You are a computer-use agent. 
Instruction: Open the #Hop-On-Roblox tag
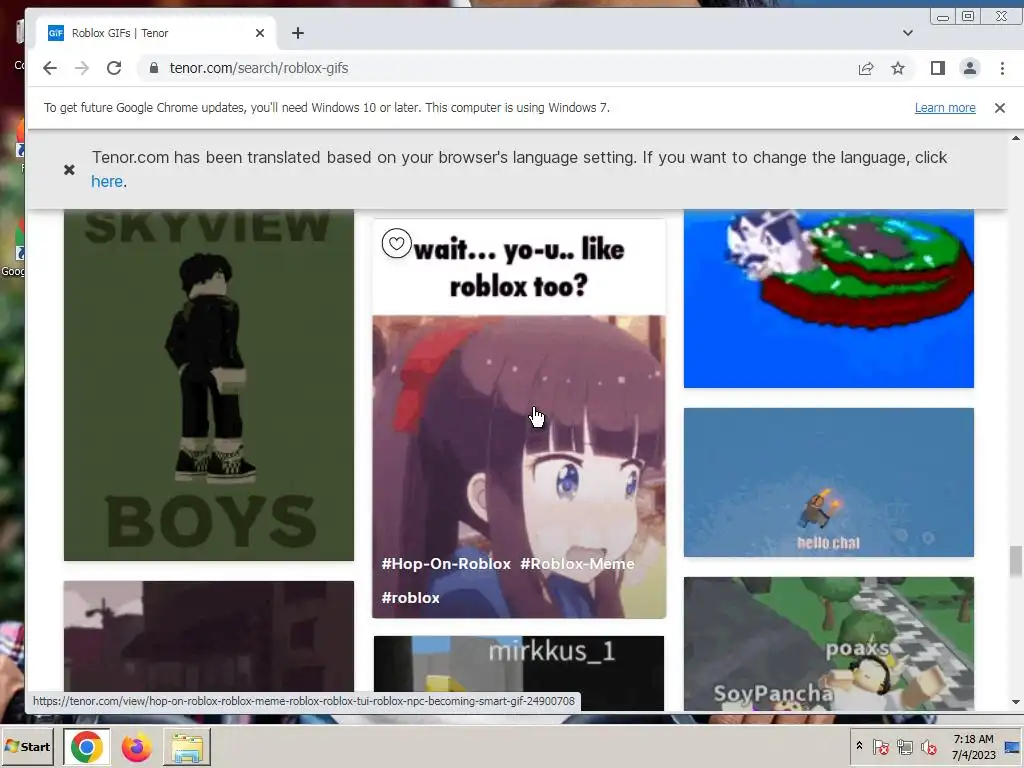446,564
